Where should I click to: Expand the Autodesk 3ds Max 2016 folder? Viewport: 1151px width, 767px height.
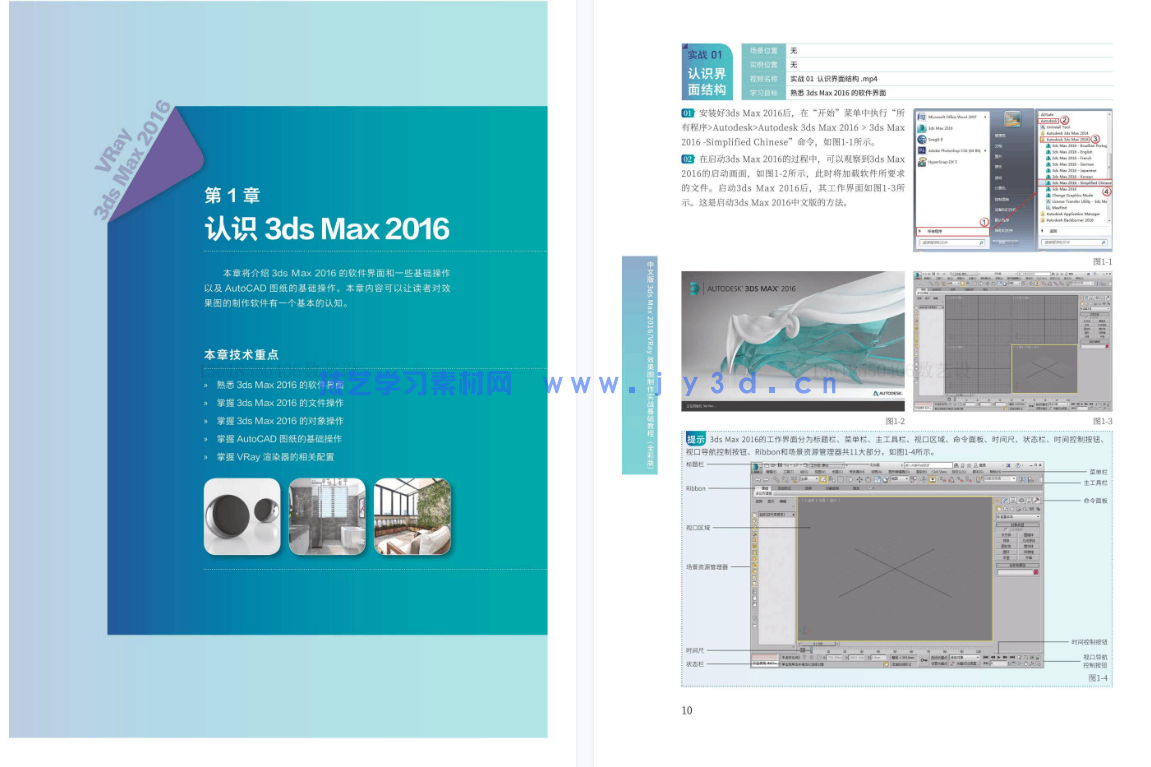coord(1065,138)
